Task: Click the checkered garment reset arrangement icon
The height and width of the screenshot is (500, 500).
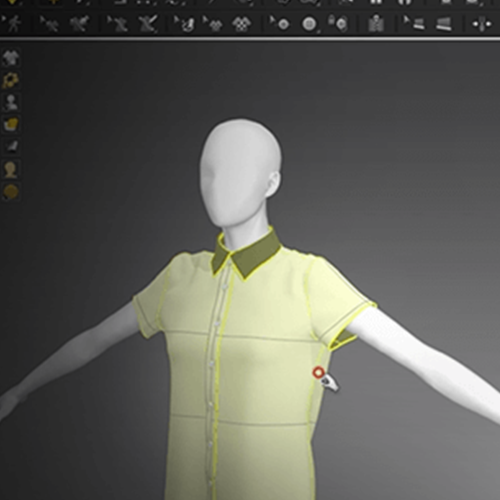Action: point(241,24)
